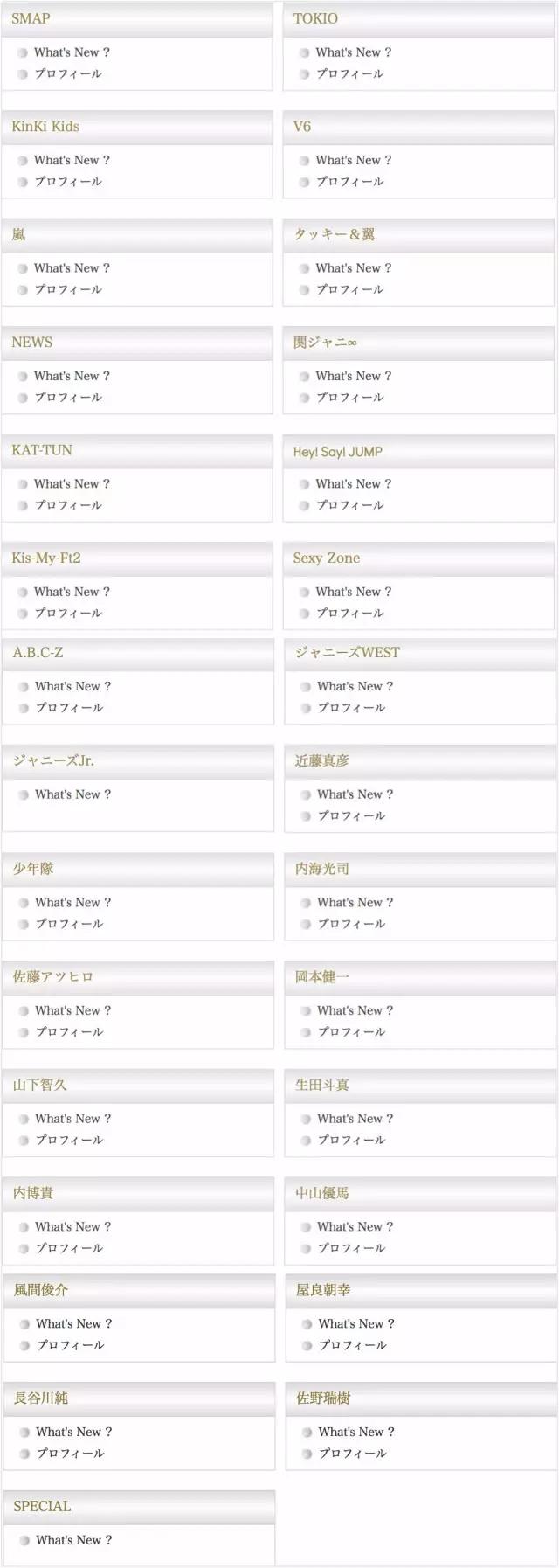
Task: Click the bullet beside NEWS プロフィール
Action: click(x=23, y=398)
